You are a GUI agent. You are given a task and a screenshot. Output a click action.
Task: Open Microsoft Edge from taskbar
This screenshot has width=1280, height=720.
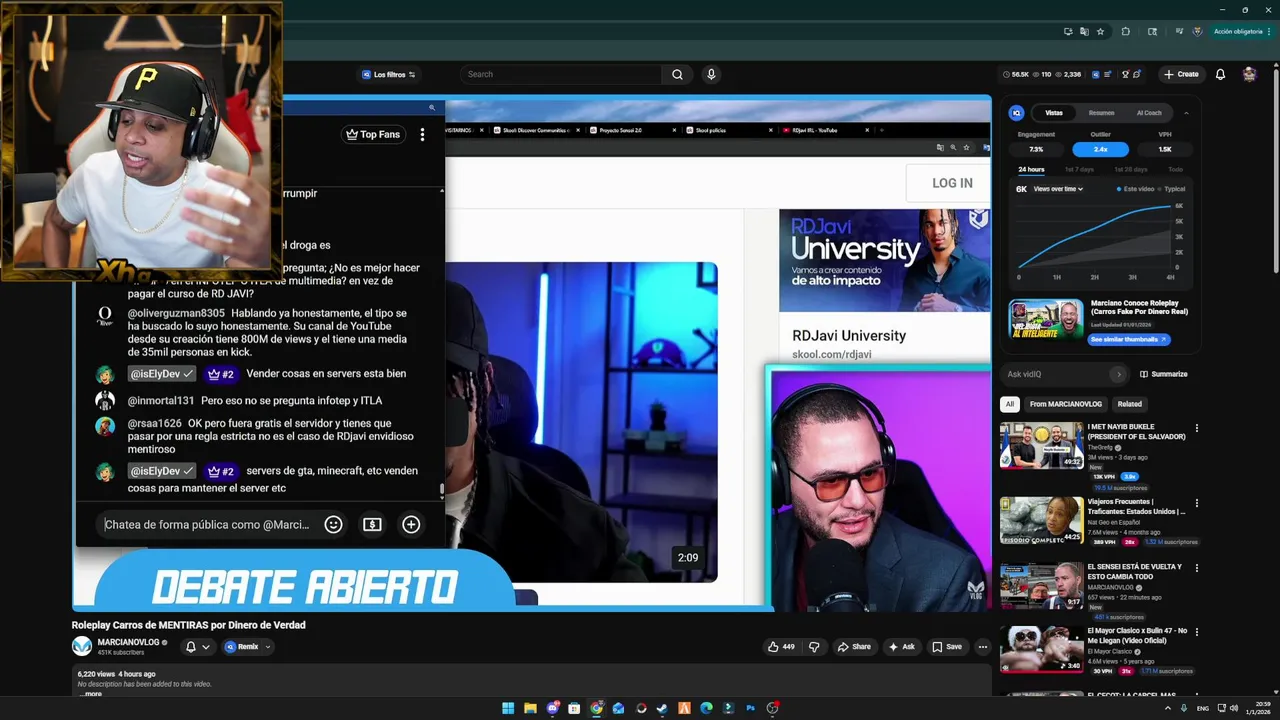(706, 708)
